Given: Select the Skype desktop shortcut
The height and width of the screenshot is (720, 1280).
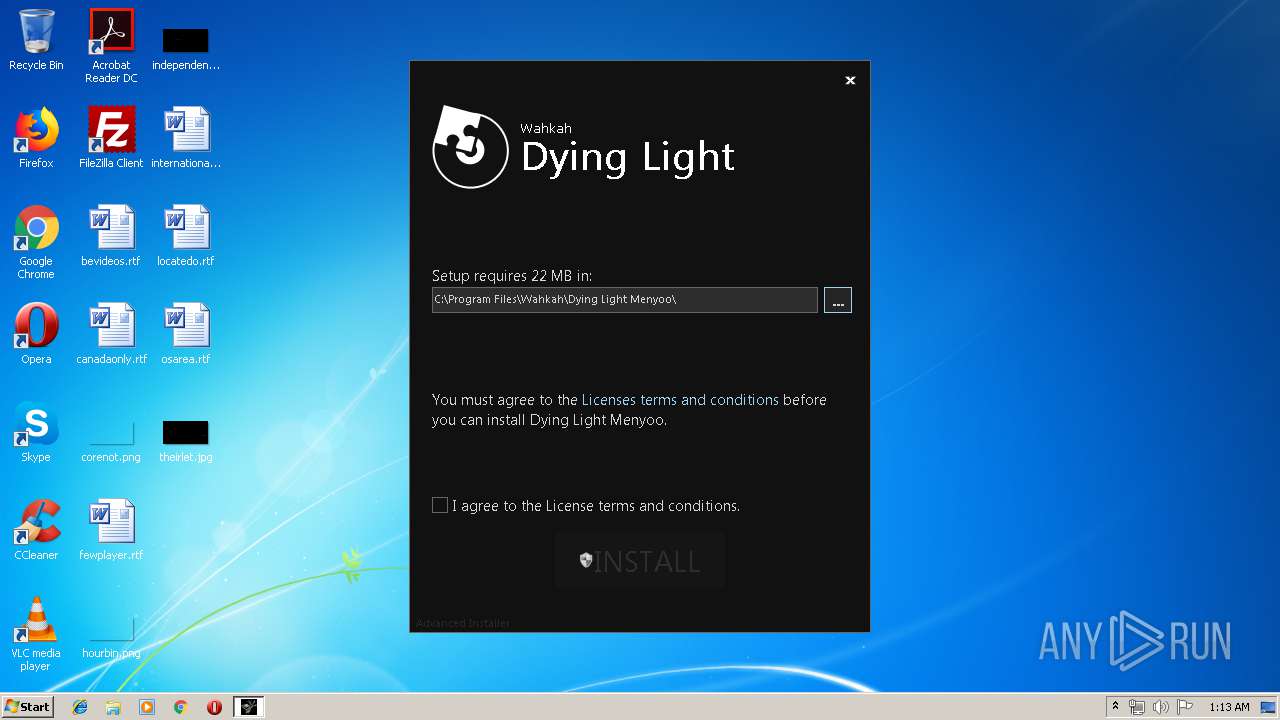Looking at the screenshot, I should pos(36,432).
